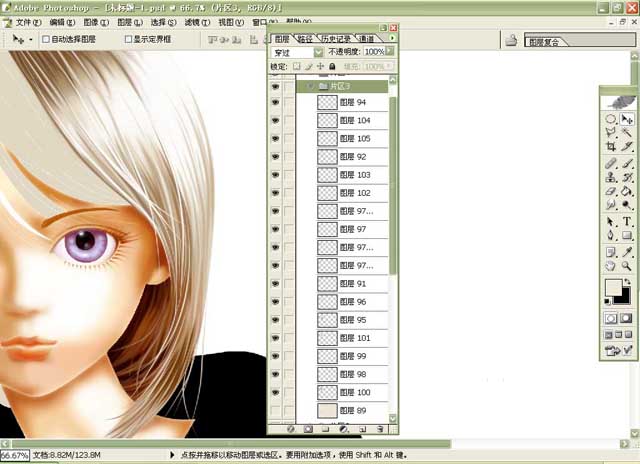Select layer 图层 100 in list
Viewport: 640px width, 464px height.
point(352,393)
